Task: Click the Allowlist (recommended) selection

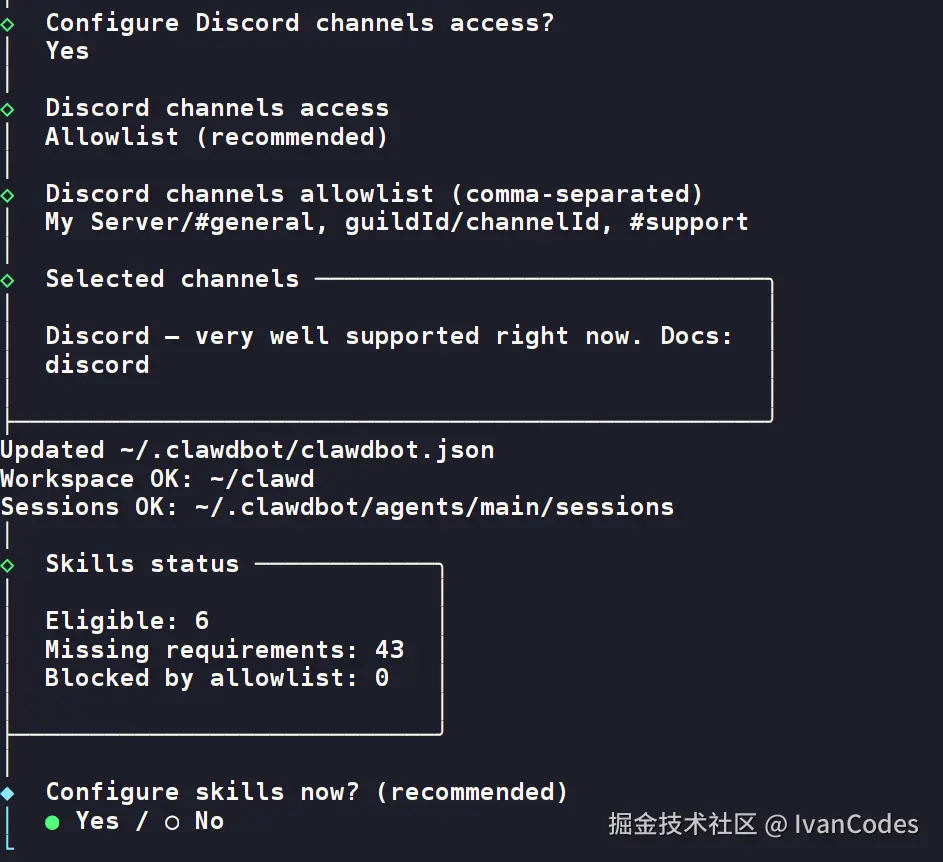Action: (216, 136)
